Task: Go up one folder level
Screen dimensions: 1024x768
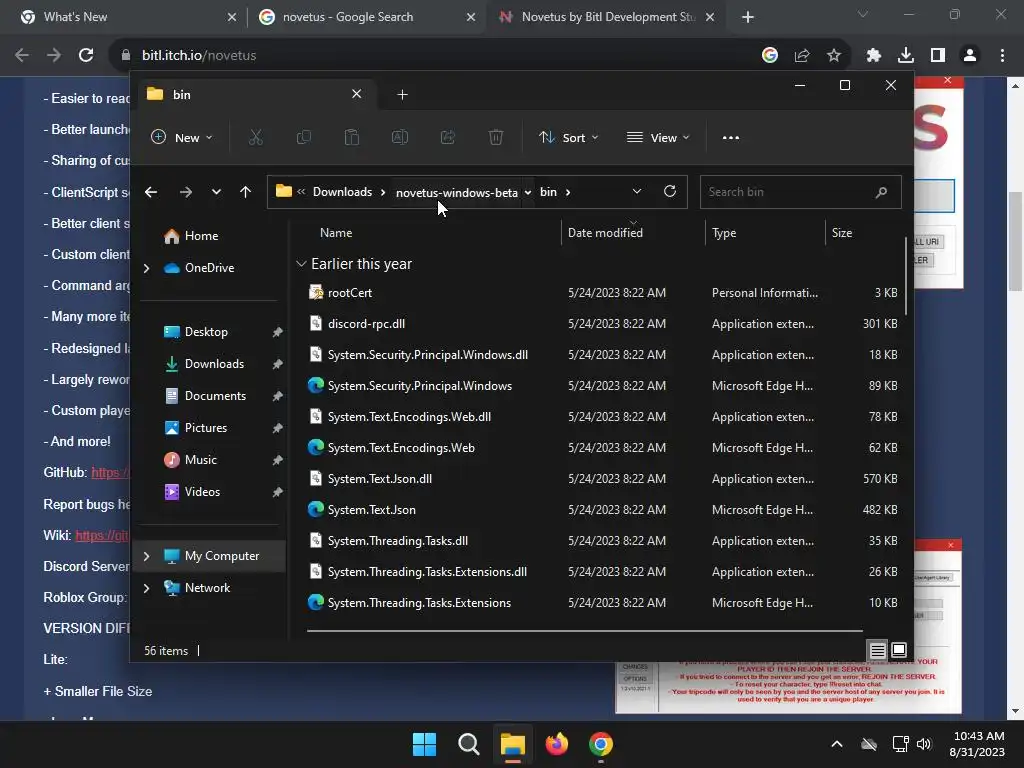Action: pos(246,192)
